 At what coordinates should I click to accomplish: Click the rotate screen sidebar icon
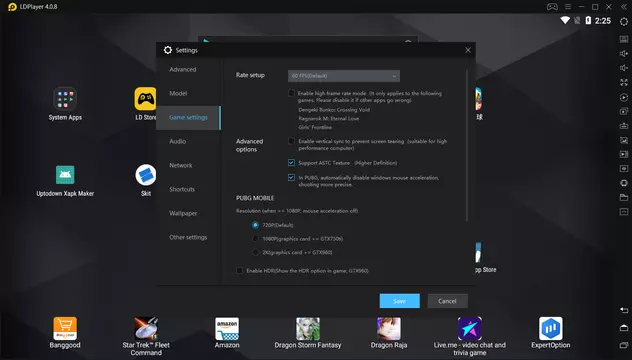point(624,183)
